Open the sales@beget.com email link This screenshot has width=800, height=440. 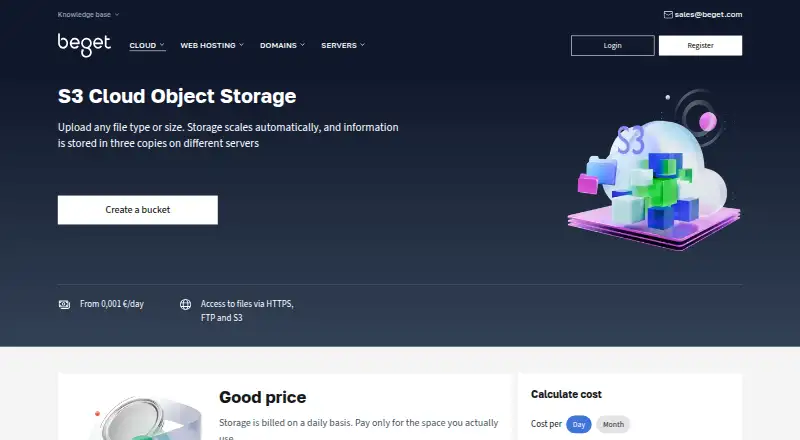click(708, 15)
